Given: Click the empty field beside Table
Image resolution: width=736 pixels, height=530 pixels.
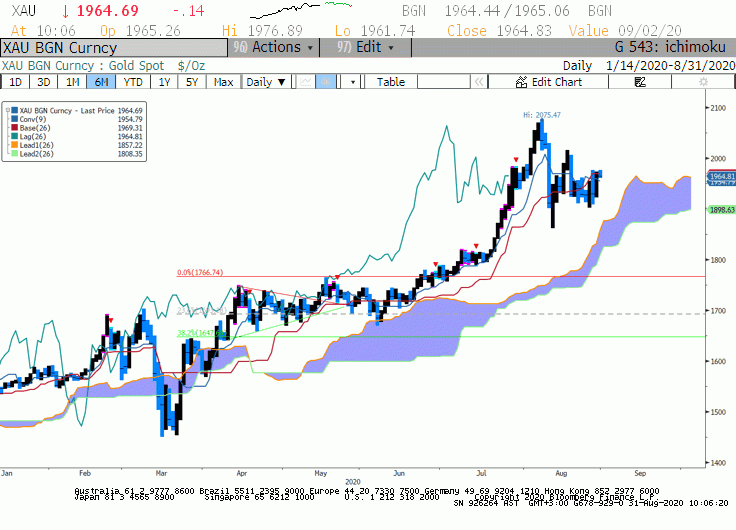Looking at the screenshot, I should pyautogui.click(x=444, y=82).
